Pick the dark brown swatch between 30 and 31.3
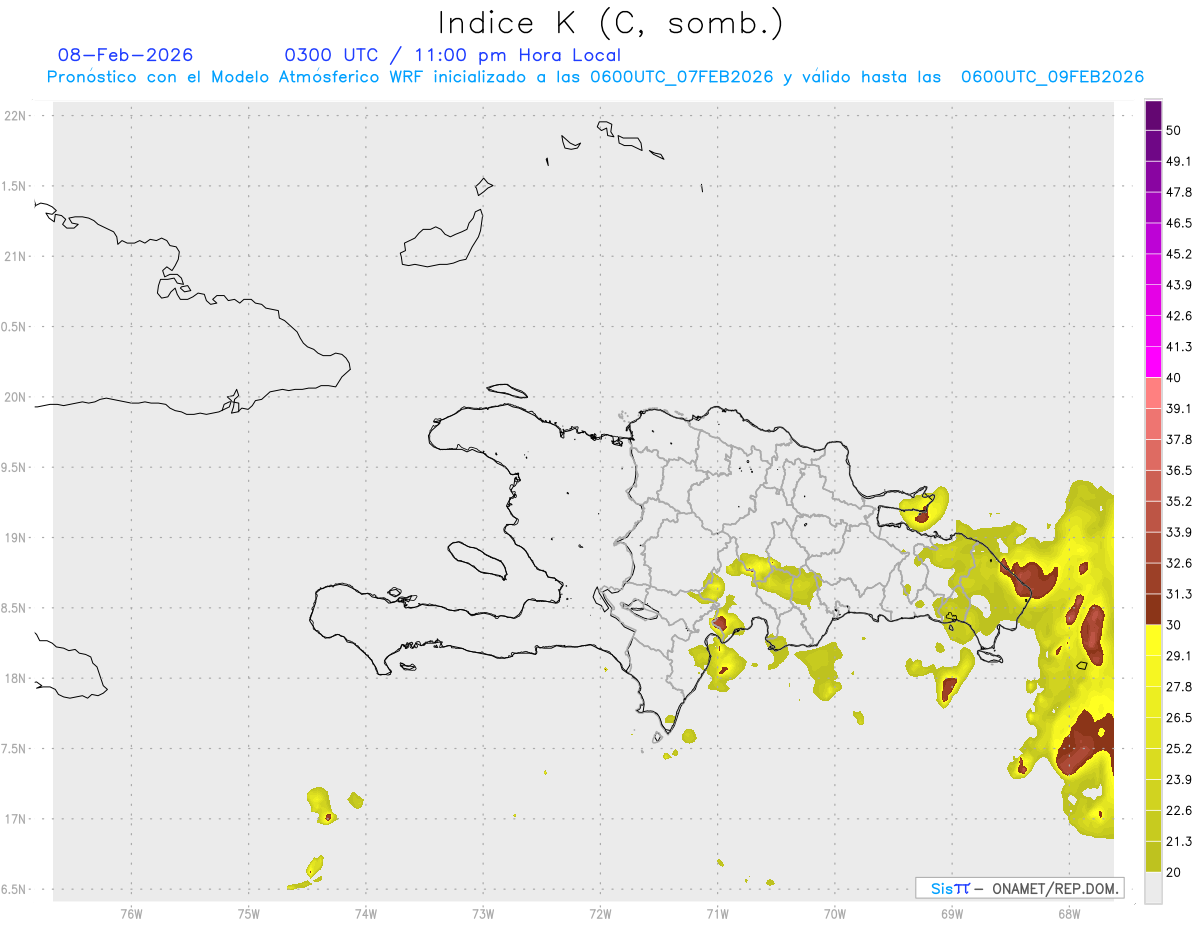Viewport: 1200px width, 927px height. pos(1153,609)
